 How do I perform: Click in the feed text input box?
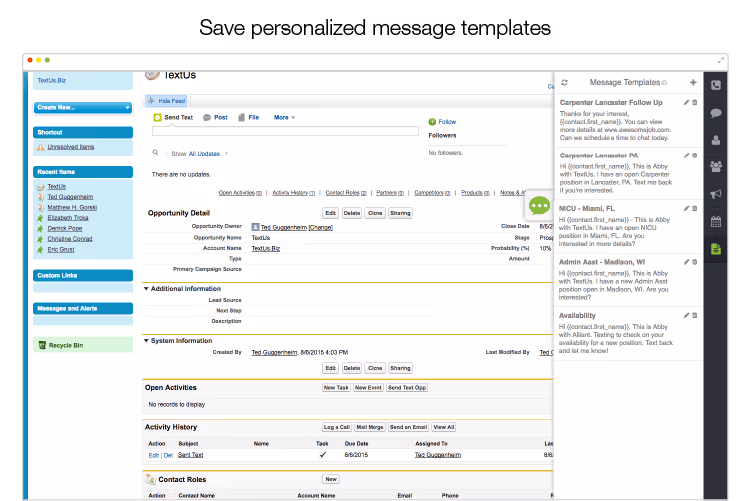(285, 131)
